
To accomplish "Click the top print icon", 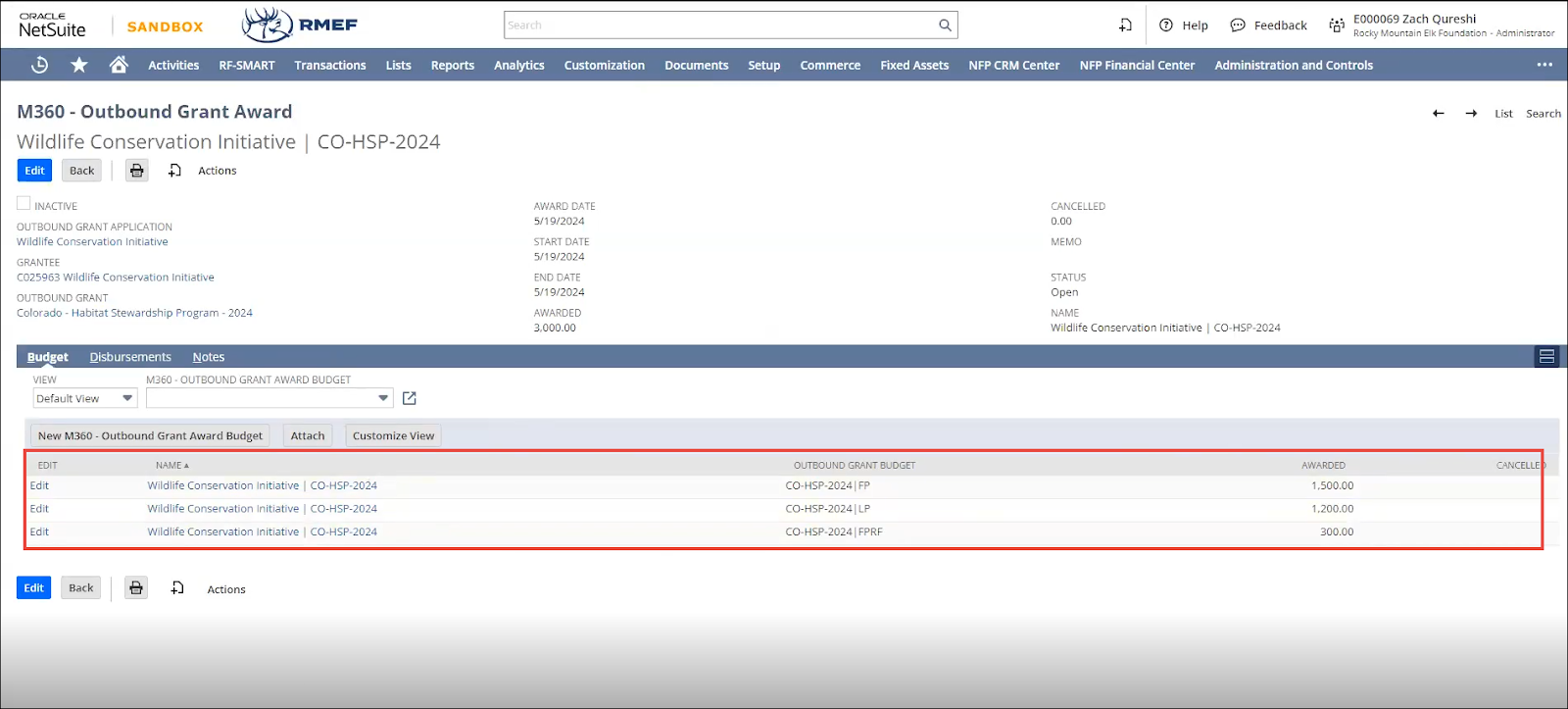I will point(137,171).
